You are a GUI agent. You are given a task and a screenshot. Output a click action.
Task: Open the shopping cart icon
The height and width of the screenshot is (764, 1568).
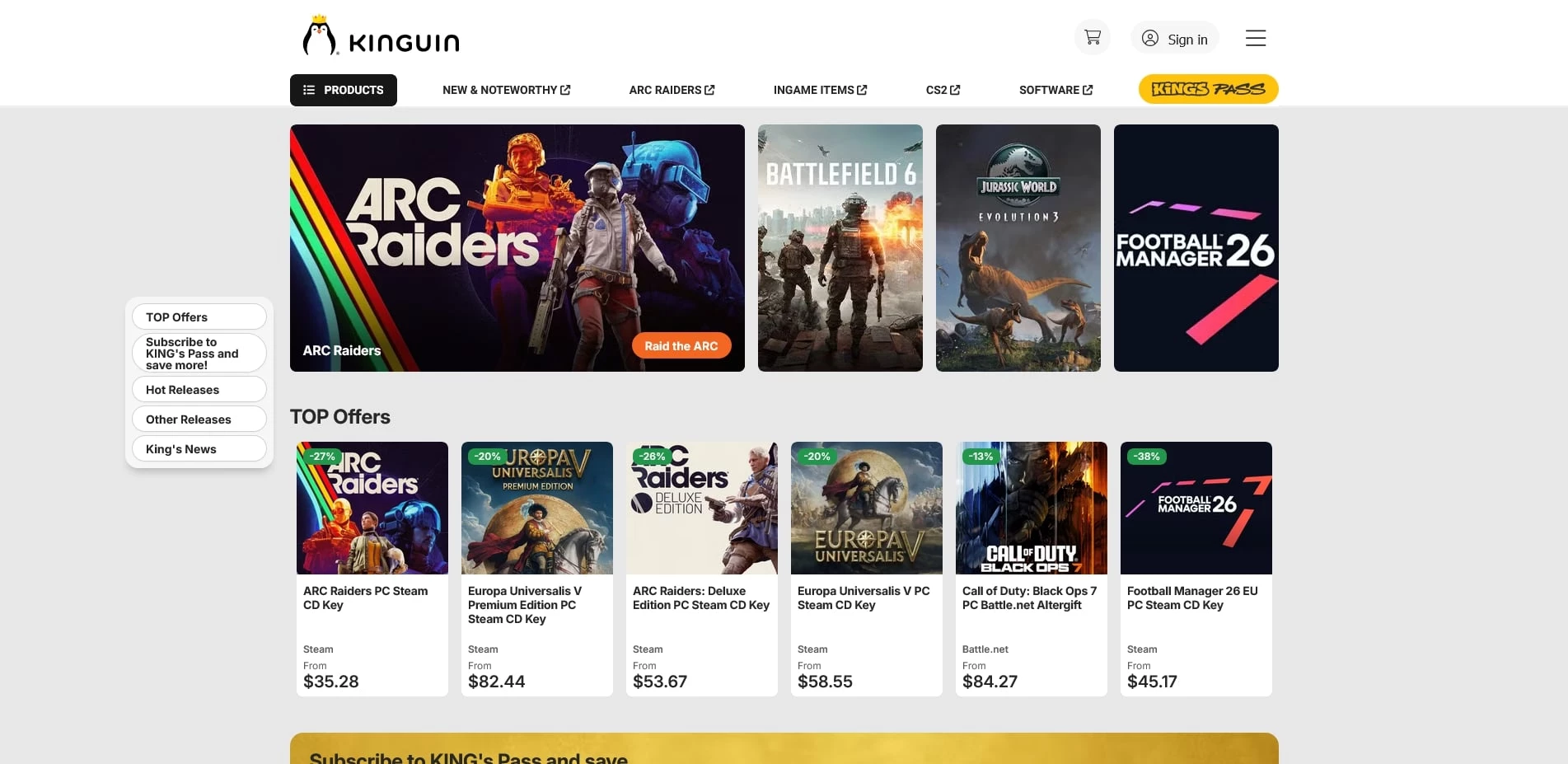point(1093,38)
